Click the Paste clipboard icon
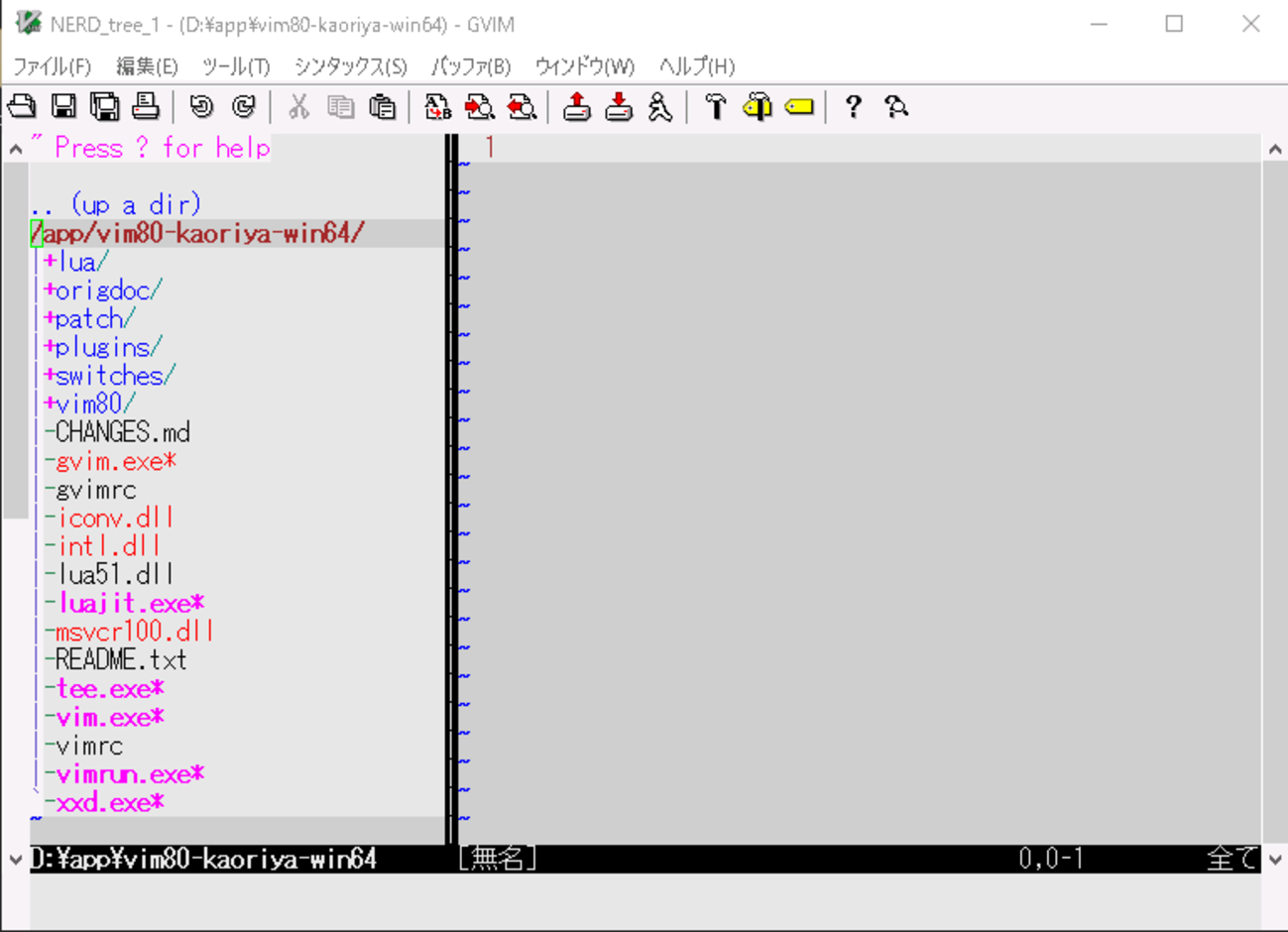This screenshot has width=1288, height=932. 382,106
